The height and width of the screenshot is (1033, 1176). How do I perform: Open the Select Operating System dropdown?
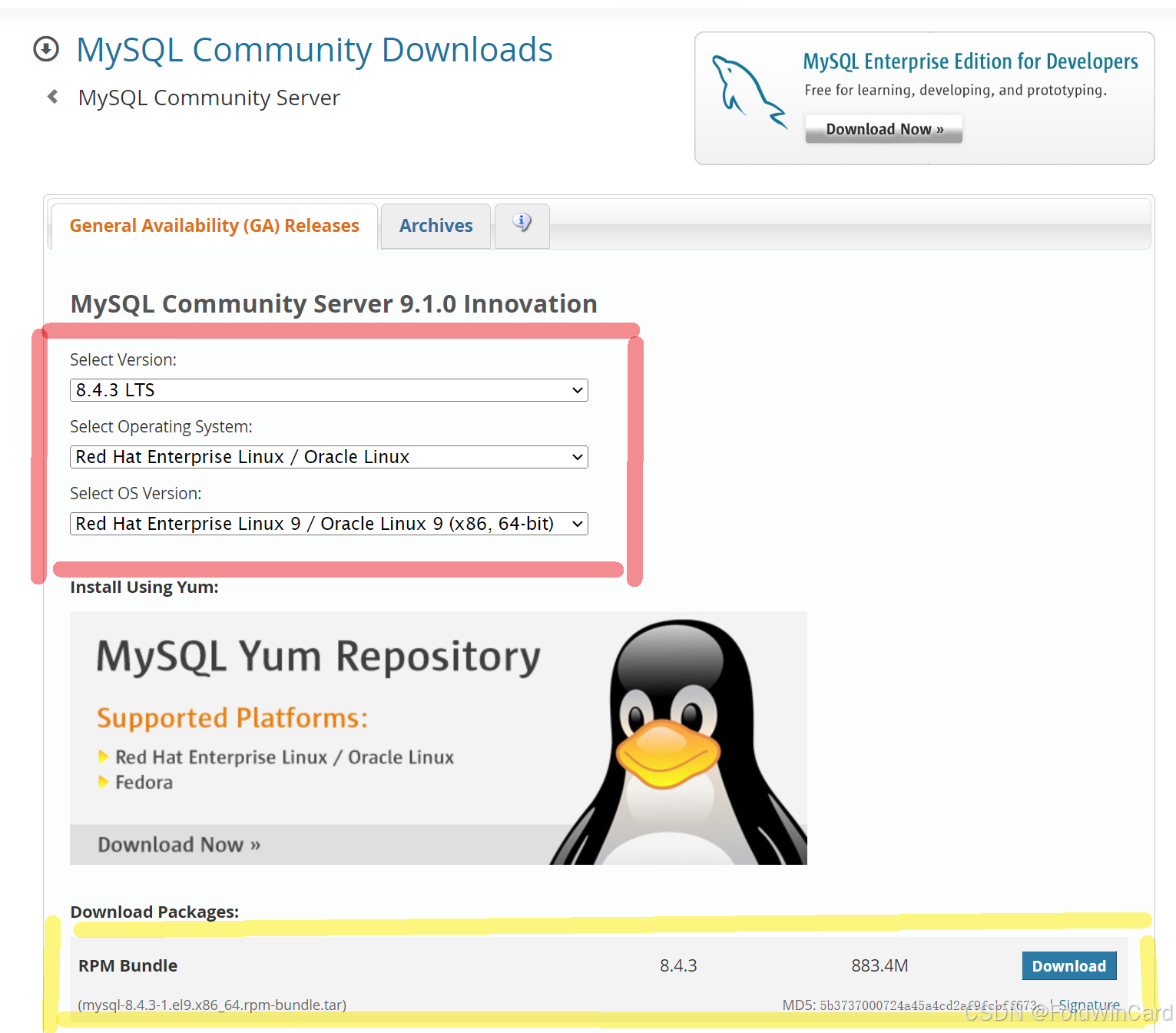[329, 457]
